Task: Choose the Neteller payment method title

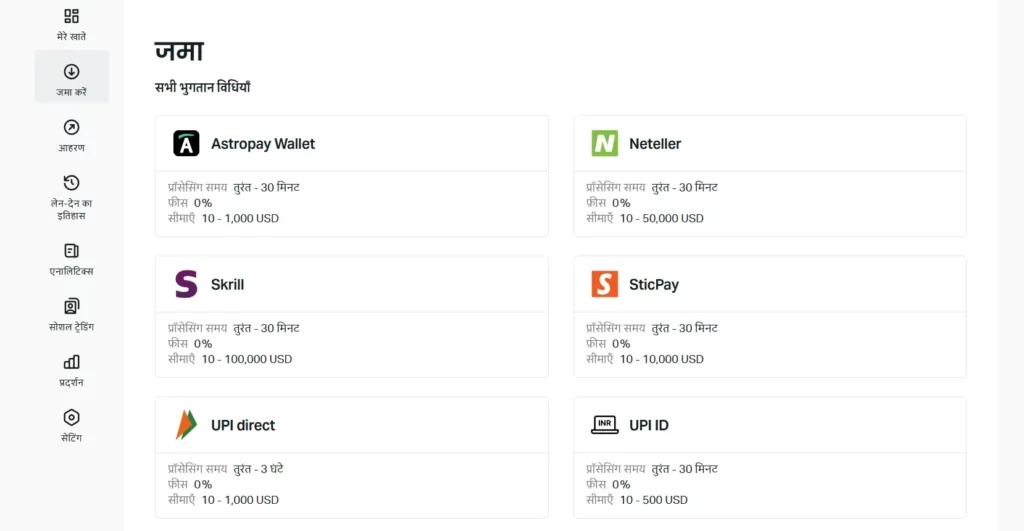Action: click(x=655, y=144)
